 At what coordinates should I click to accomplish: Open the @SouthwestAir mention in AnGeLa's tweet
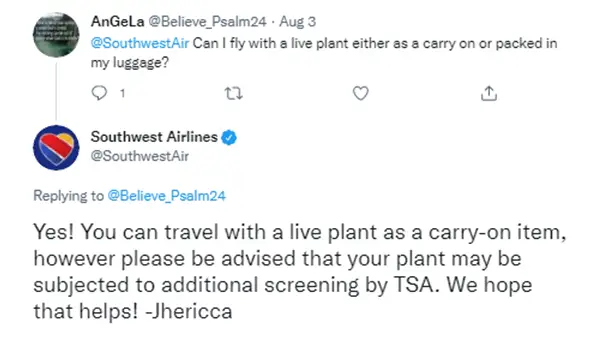pos(140,43)
